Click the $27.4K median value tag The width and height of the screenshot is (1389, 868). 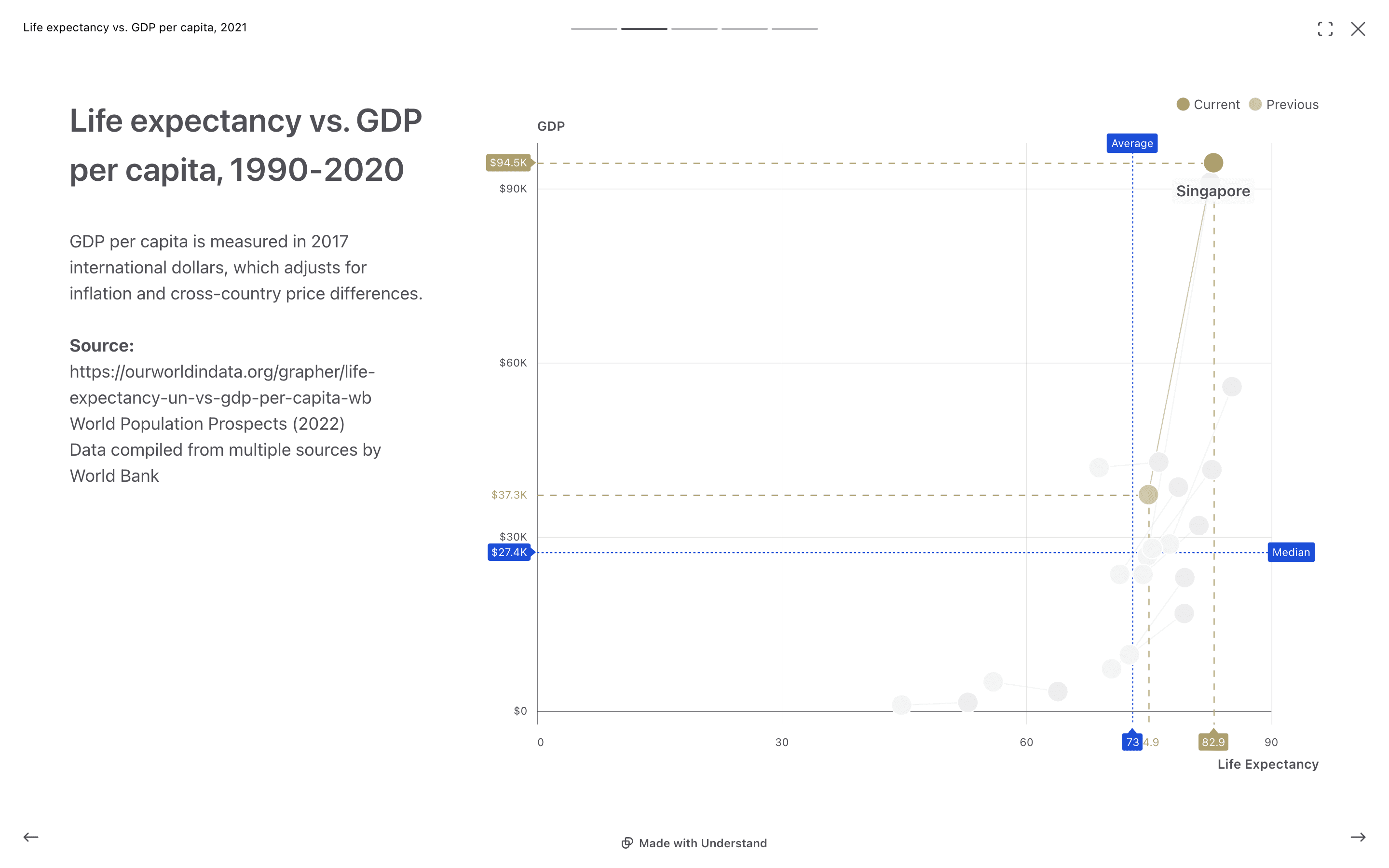click(x=509, y=552)
